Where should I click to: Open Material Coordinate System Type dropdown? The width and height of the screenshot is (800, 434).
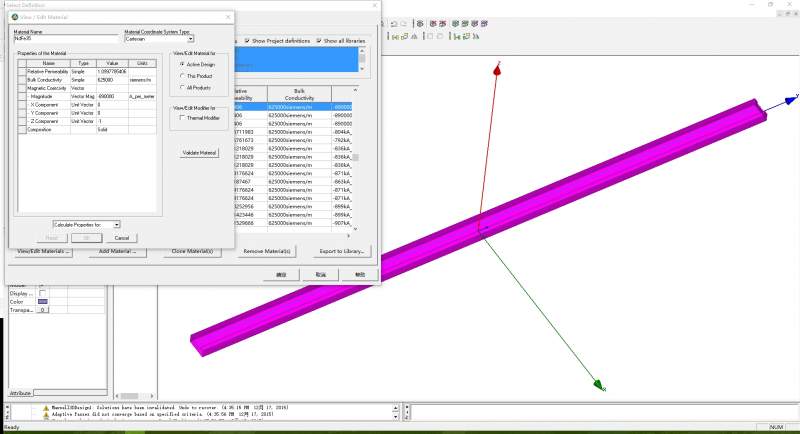pos(190,39)
